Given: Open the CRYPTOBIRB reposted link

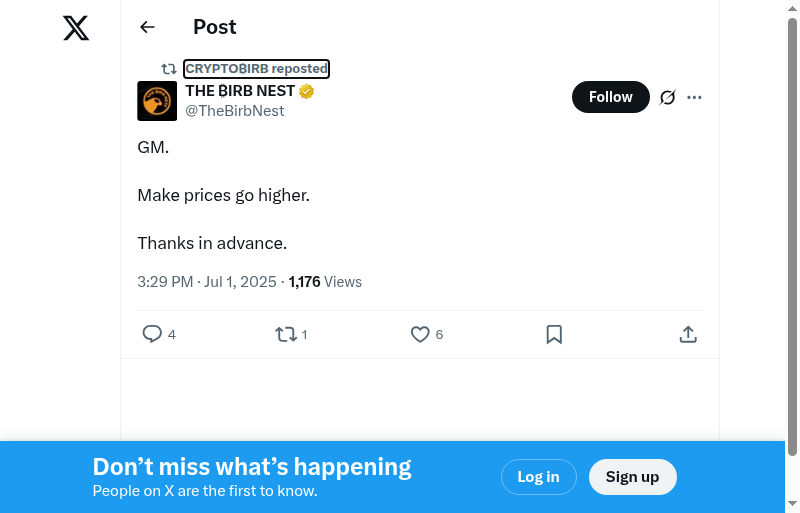Looking at the screenshot, I should tap(256, 69).
